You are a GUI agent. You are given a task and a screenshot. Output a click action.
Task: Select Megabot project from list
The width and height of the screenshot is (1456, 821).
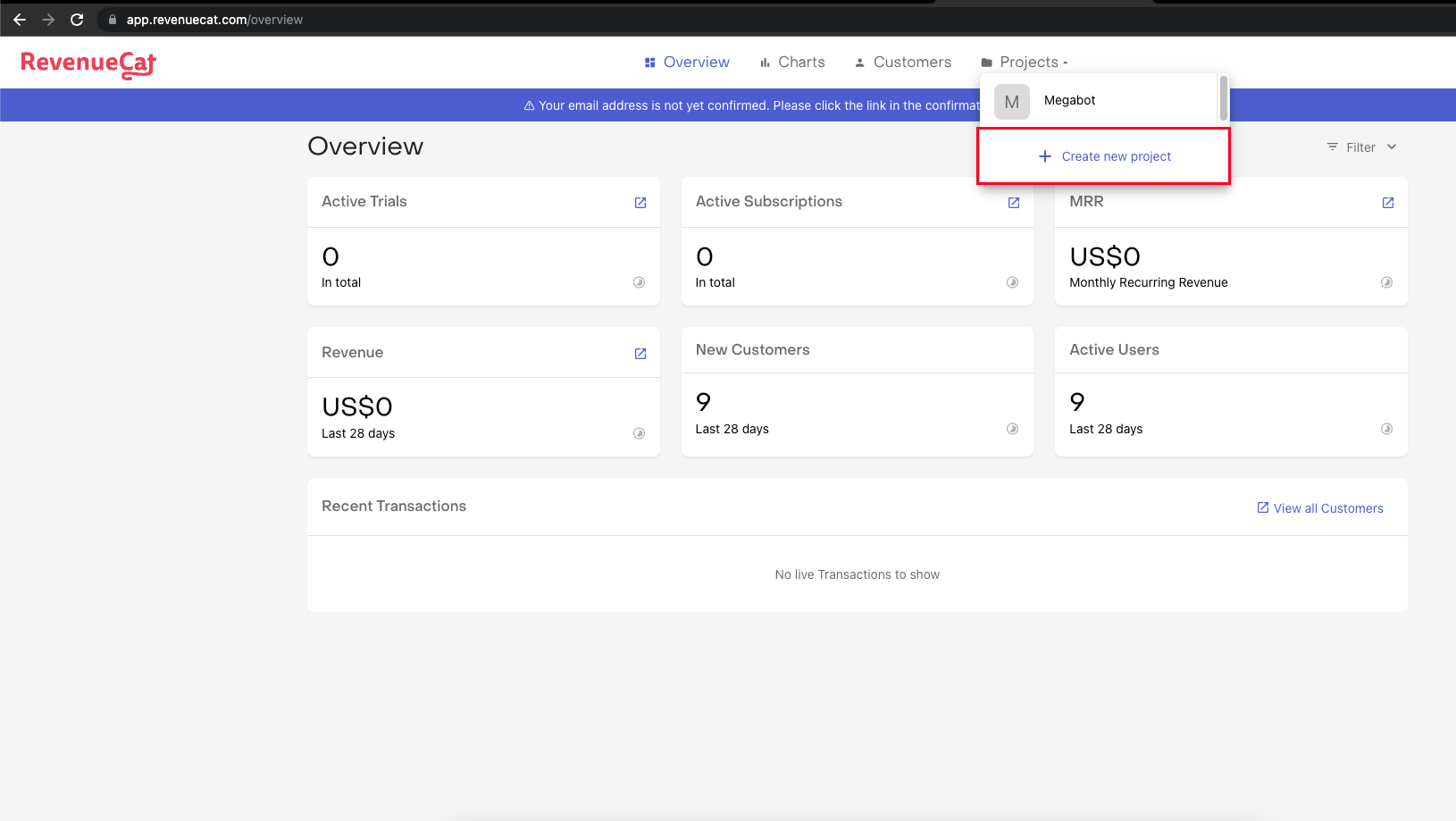point(1070,100)
